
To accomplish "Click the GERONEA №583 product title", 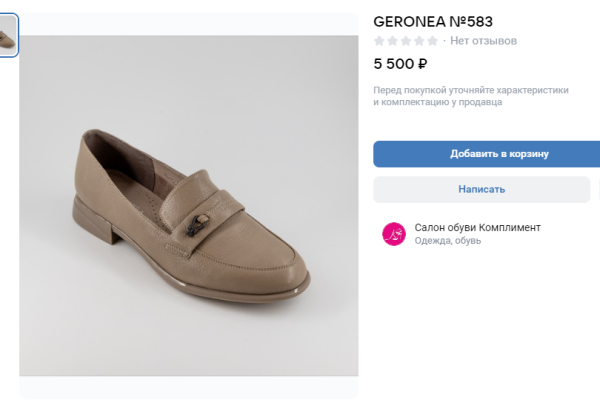I will tap(432, 20).
